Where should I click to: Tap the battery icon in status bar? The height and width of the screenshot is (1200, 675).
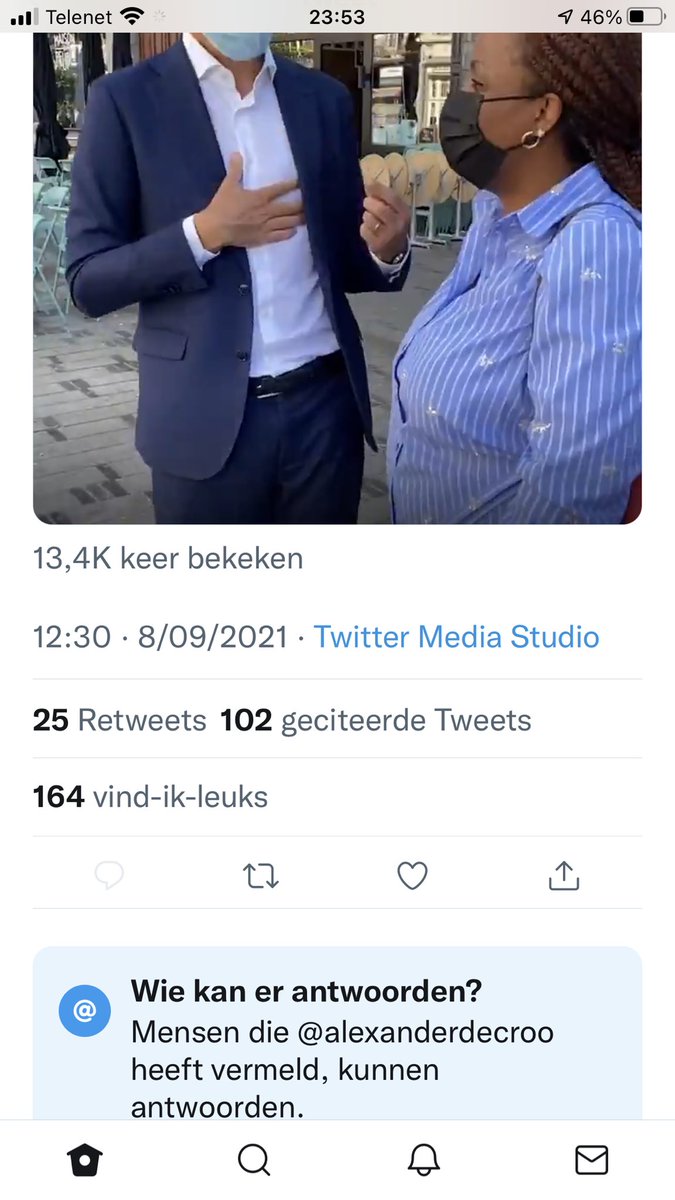645,17
